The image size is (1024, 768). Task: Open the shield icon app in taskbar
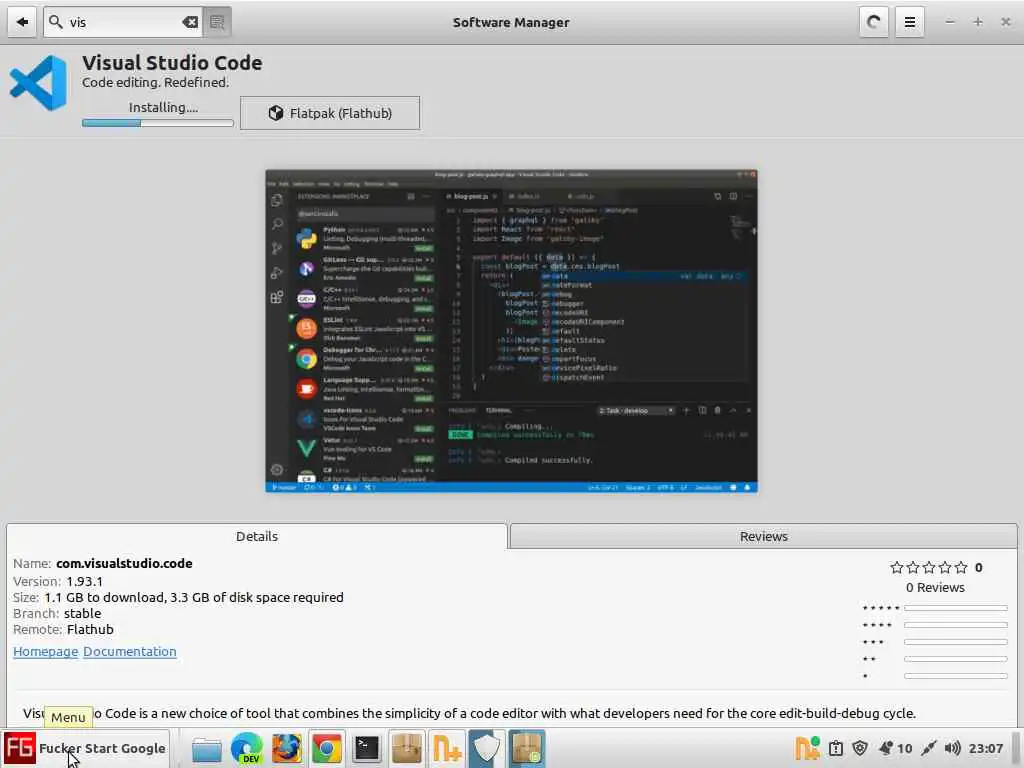487,748
